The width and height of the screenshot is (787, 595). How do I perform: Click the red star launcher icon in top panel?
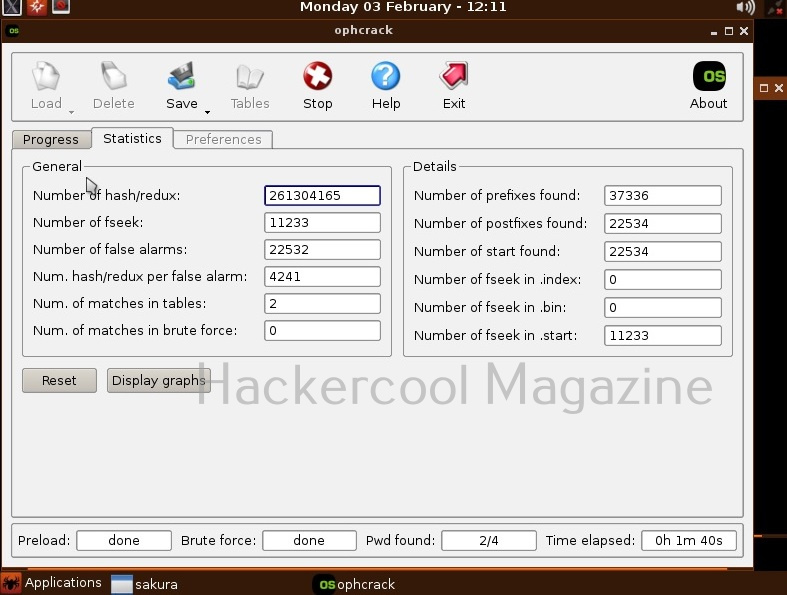[36, 7]
